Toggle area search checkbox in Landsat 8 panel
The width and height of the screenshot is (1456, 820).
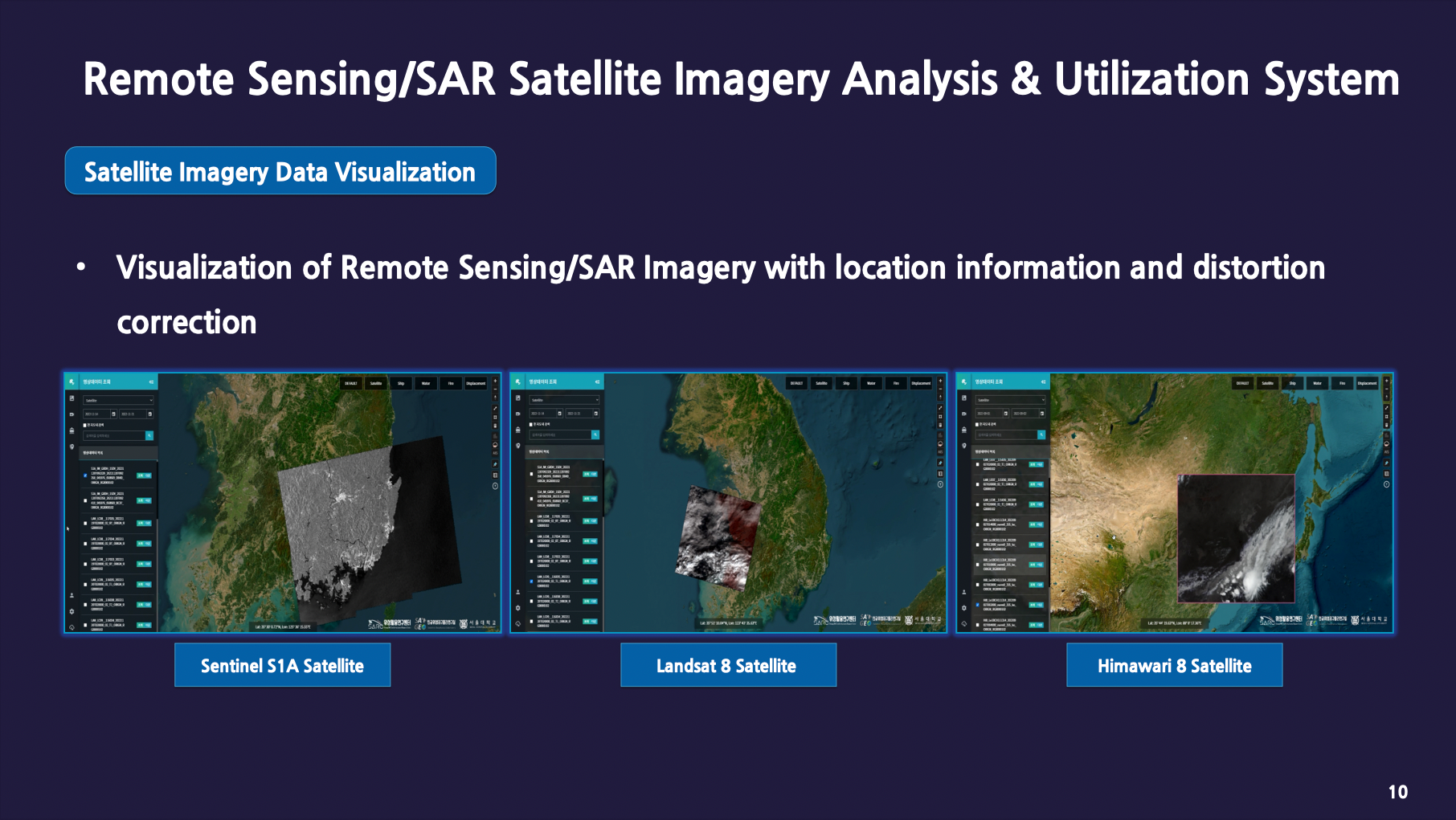pos(530,424)
